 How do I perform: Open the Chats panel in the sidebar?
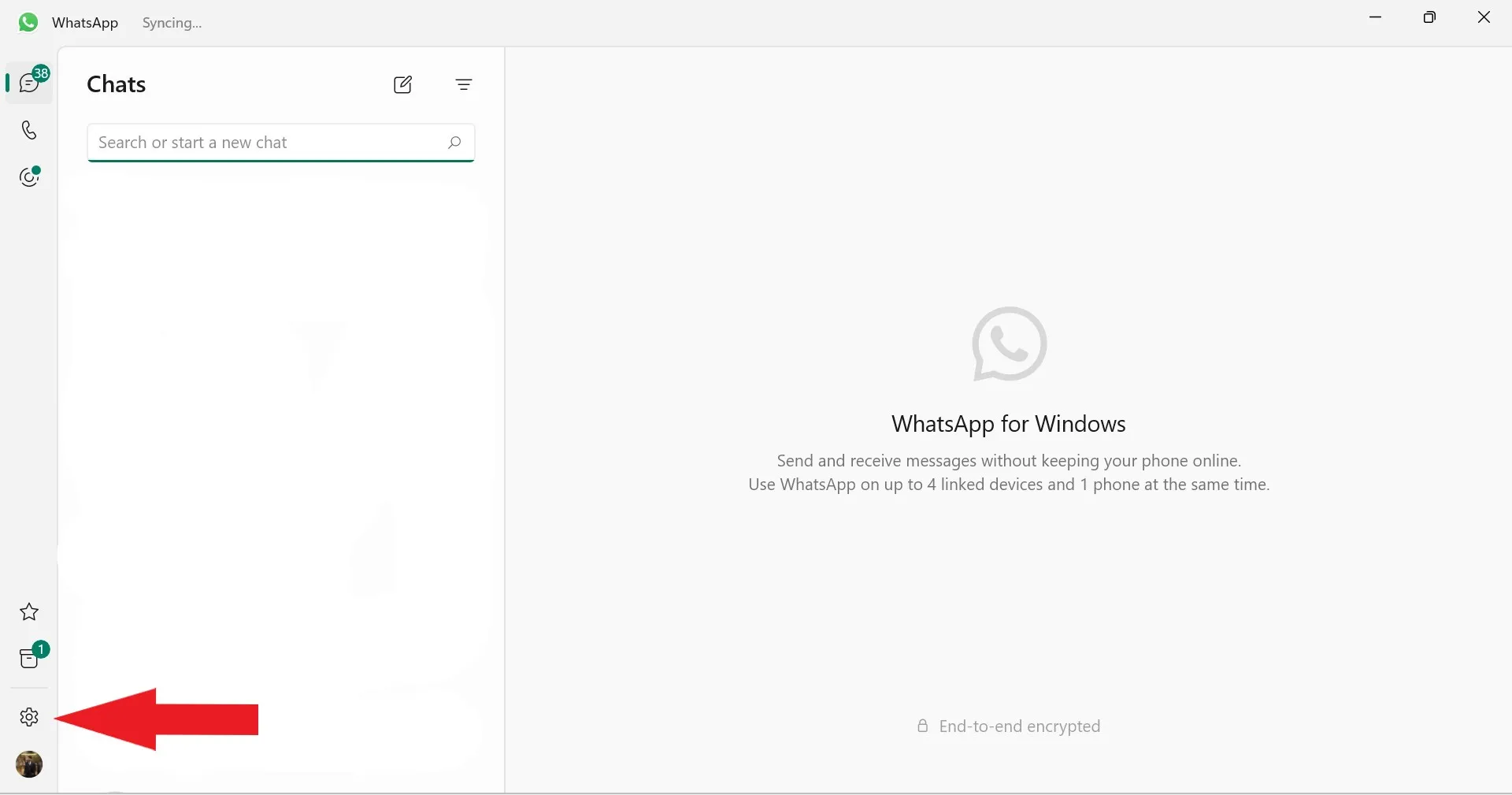click(x=29, y=82)
